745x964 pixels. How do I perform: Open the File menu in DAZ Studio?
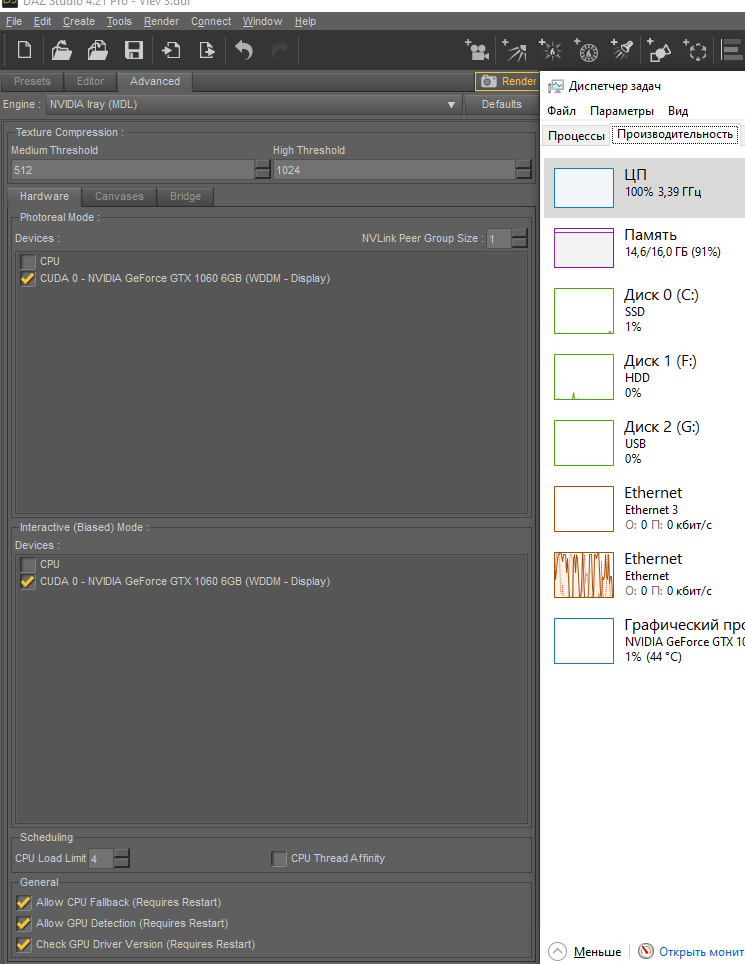coord(14,22)
